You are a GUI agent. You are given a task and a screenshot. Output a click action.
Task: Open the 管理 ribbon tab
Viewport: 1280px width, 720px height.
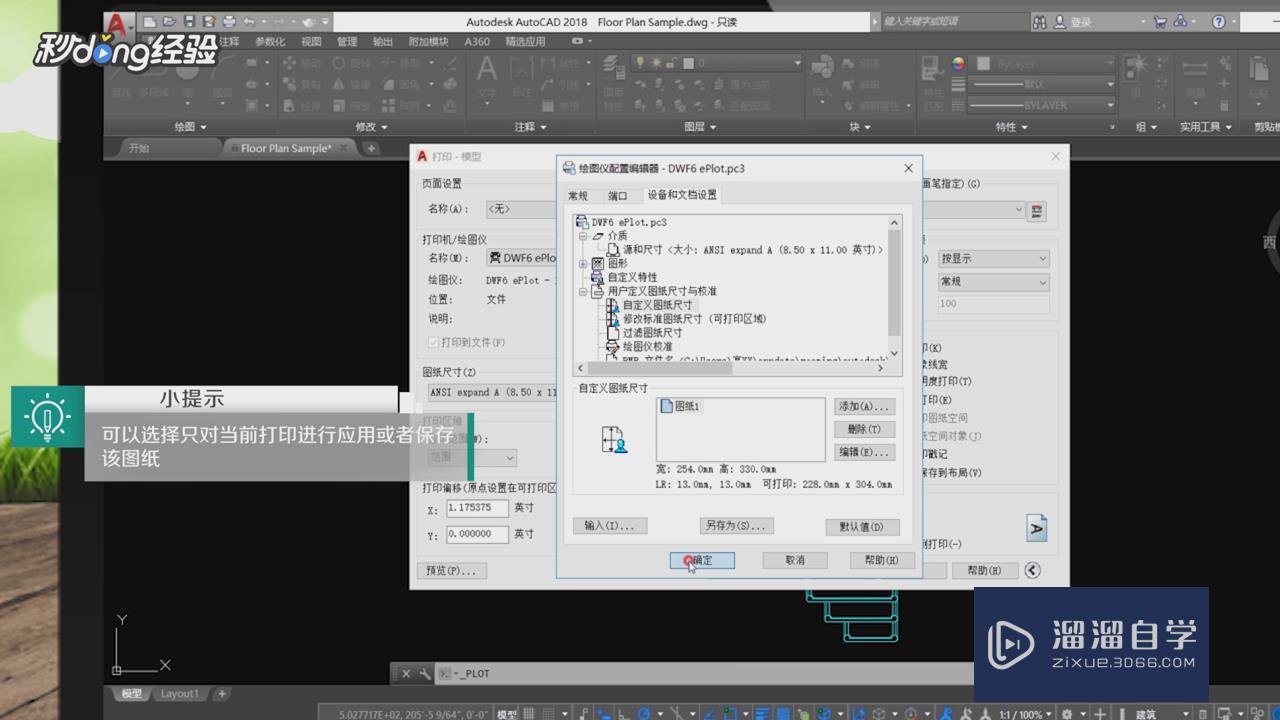(x=347, y=42)
